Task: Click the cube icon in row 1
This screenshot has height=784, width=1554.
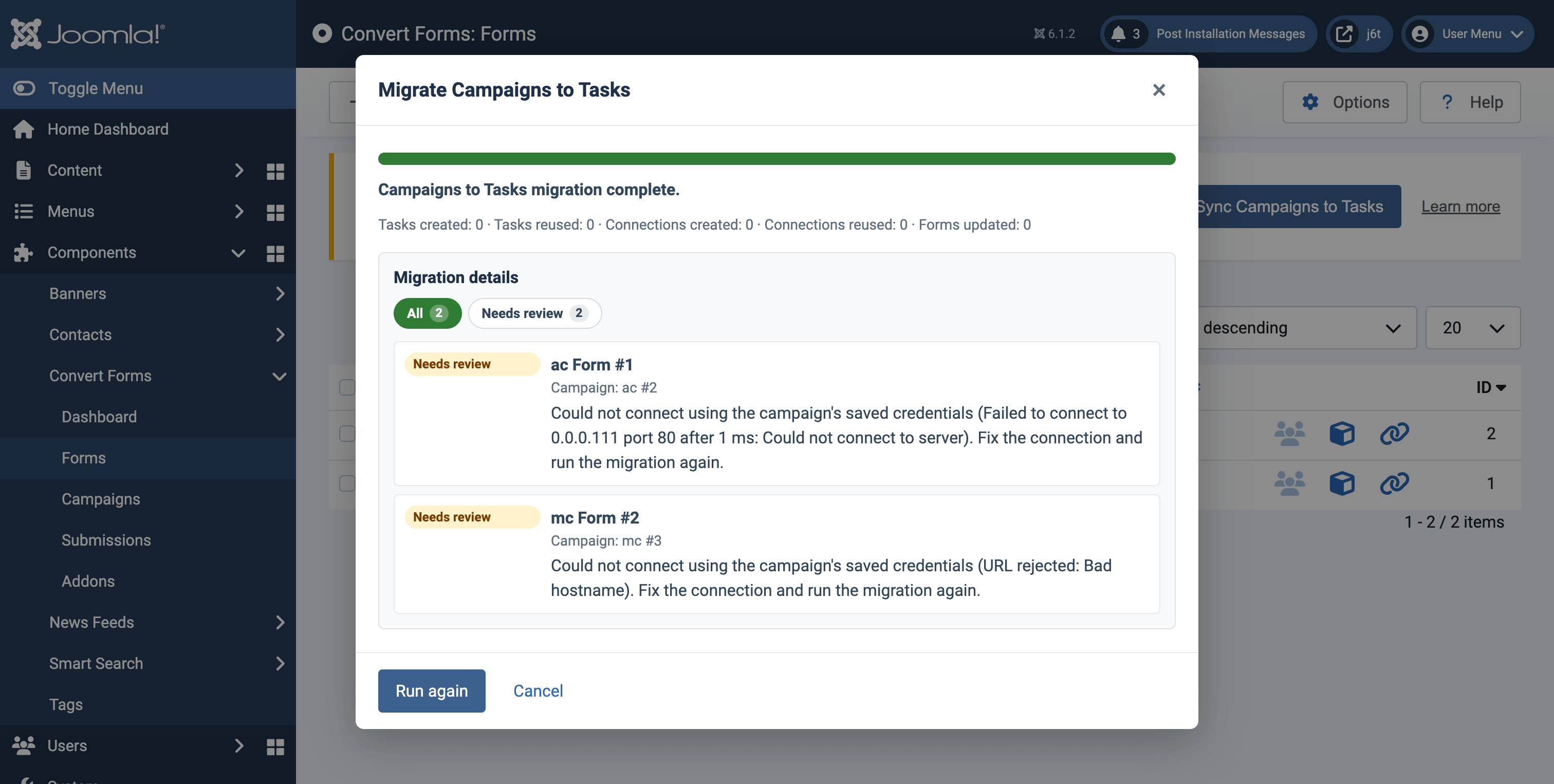Action: point(1342,482)
